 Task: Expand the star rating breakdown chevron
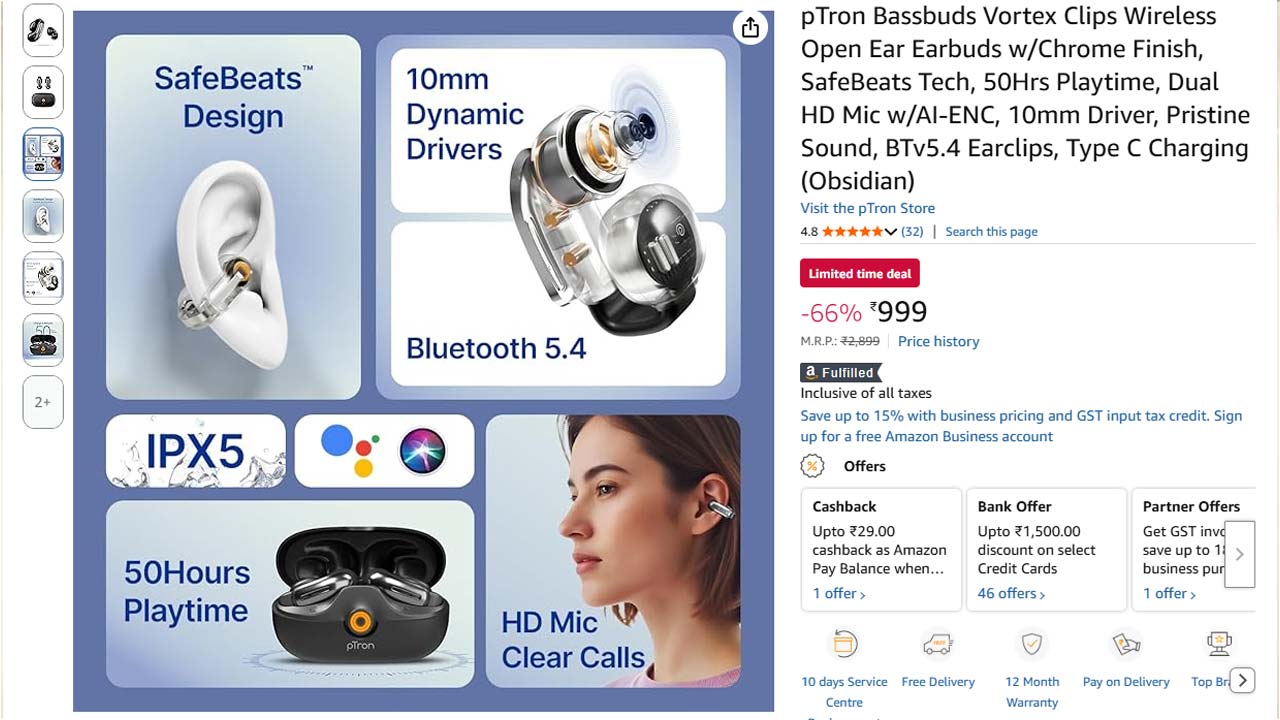(890, 232)
